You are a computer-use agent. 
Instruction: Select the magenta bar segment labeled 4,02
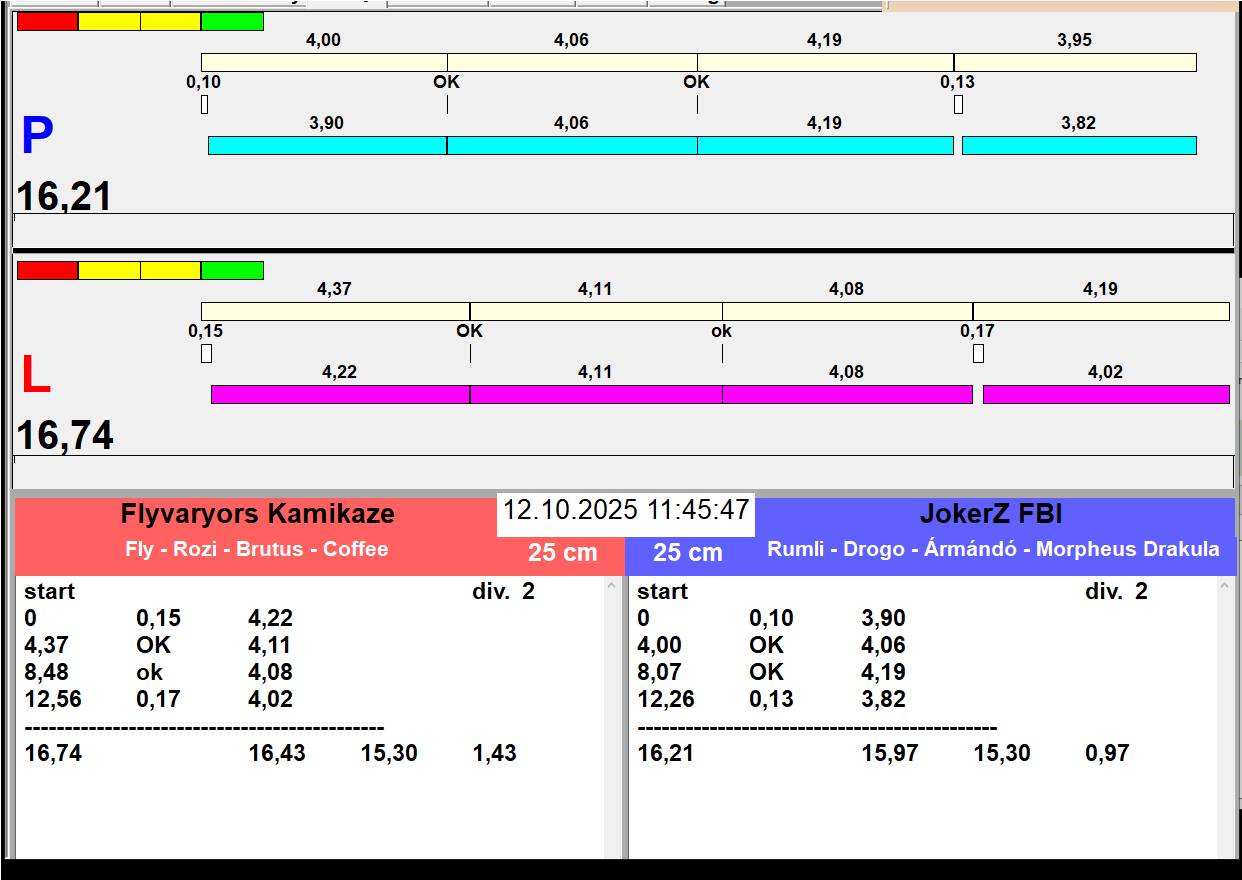1106,395
